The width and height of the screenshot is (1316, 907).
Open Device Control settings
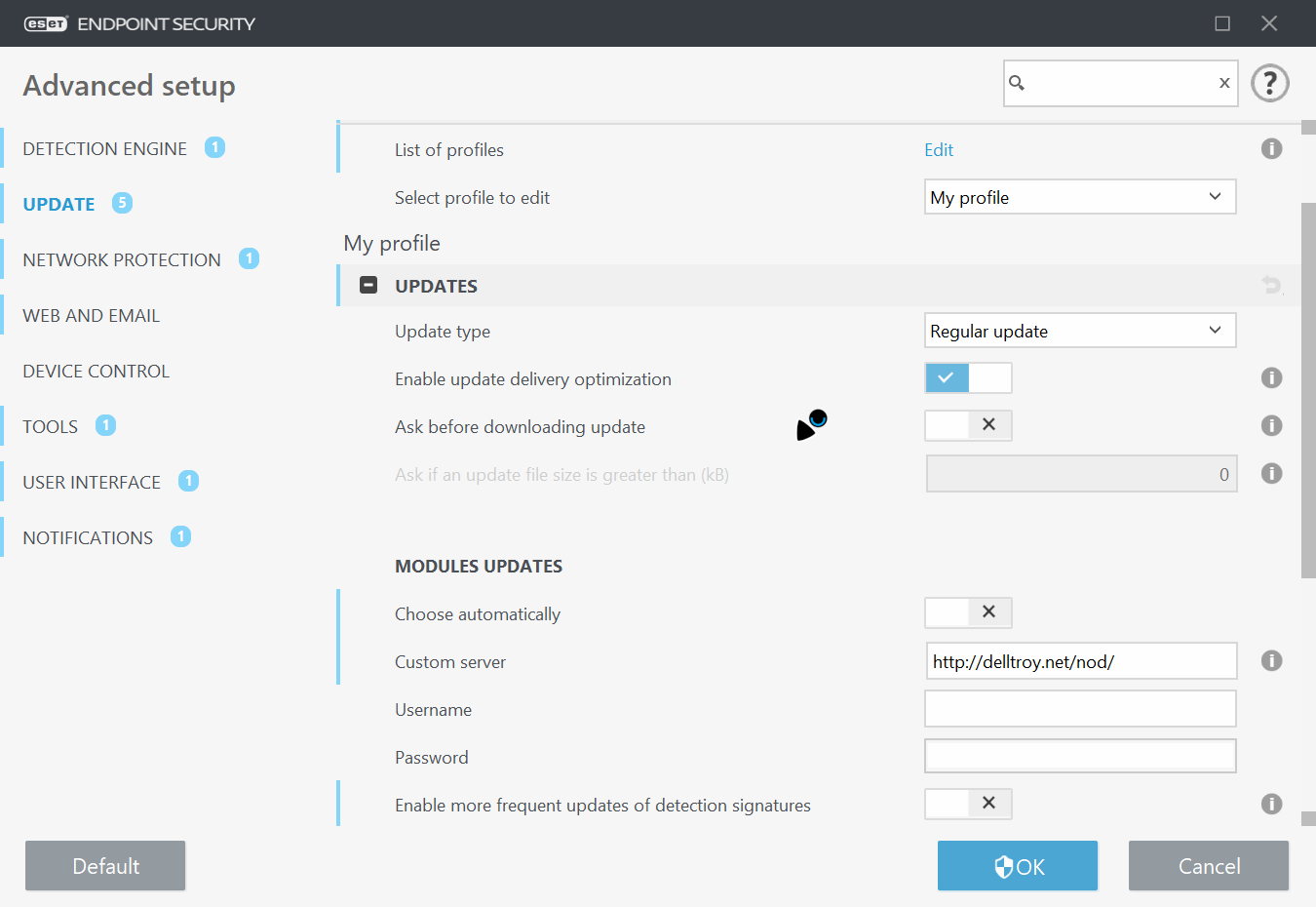[x=96, y=371]
